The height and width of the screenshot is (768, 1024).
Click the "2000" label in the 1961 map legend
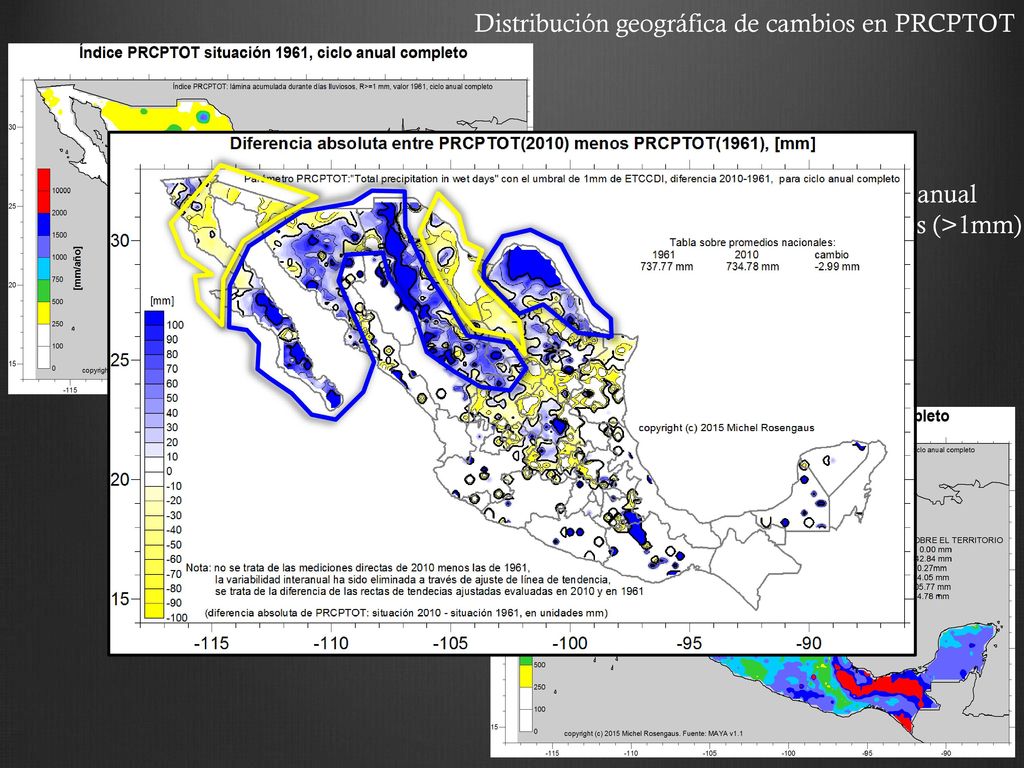pyautogui.click(x=60, y=213)
